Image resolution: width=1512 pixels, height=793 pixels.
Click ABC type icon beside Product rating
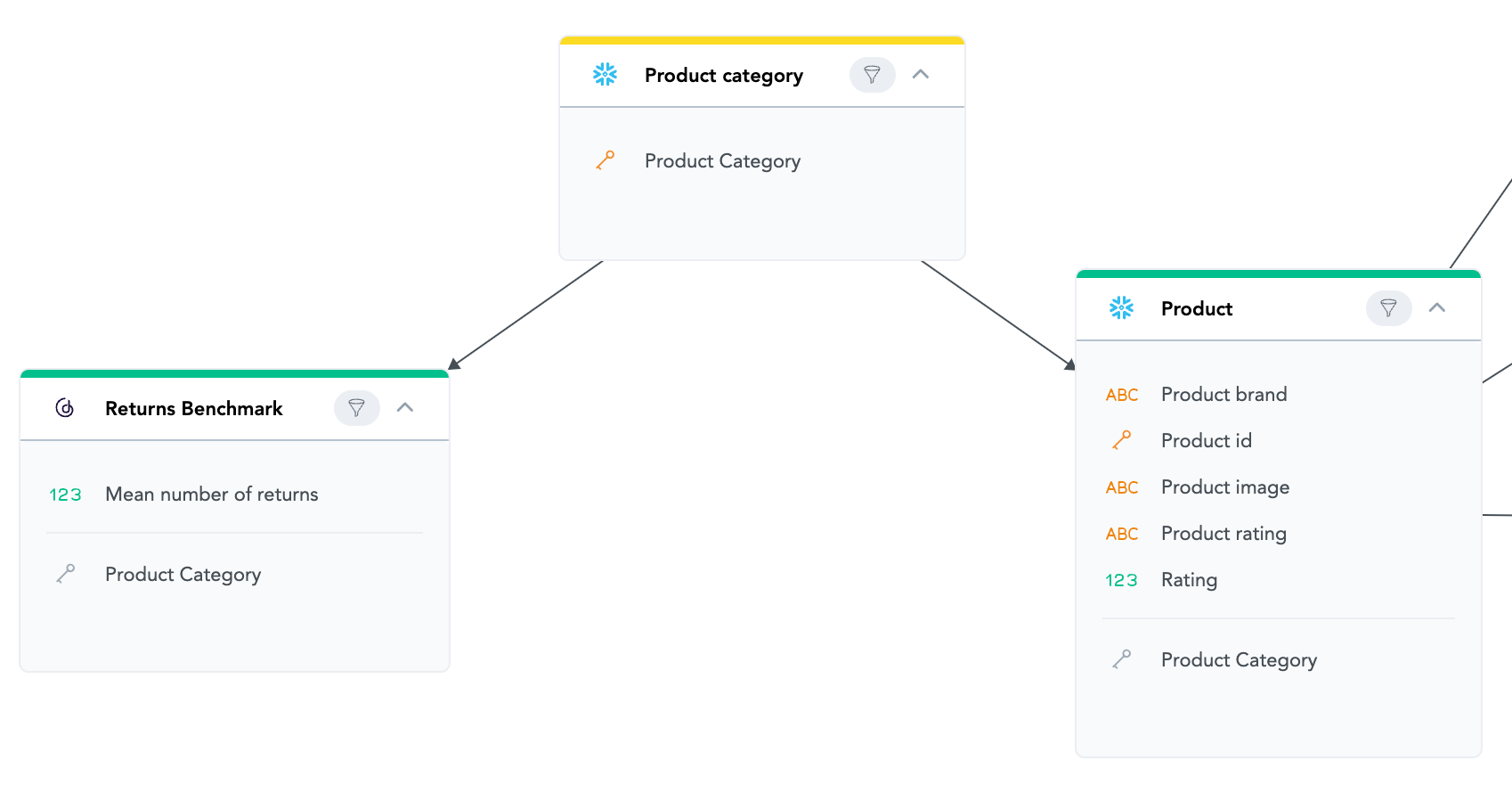(x=1121, y=534)
